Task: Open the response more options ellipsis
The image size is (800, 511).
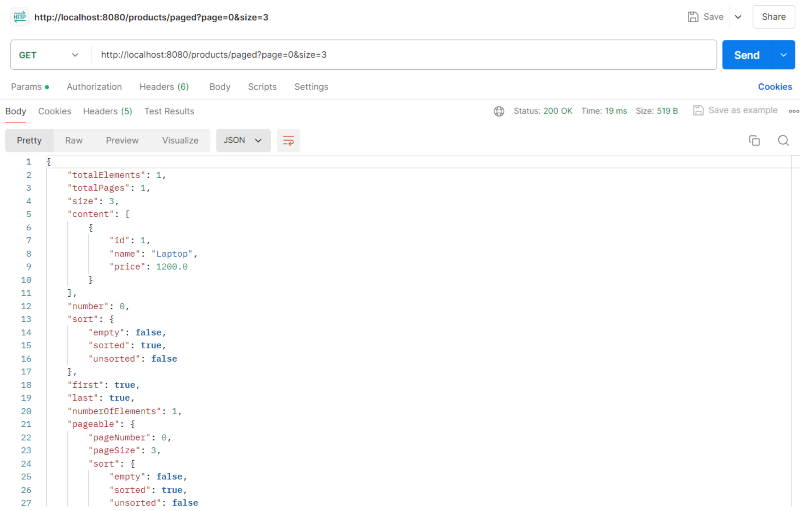Action: pos(793,111)
